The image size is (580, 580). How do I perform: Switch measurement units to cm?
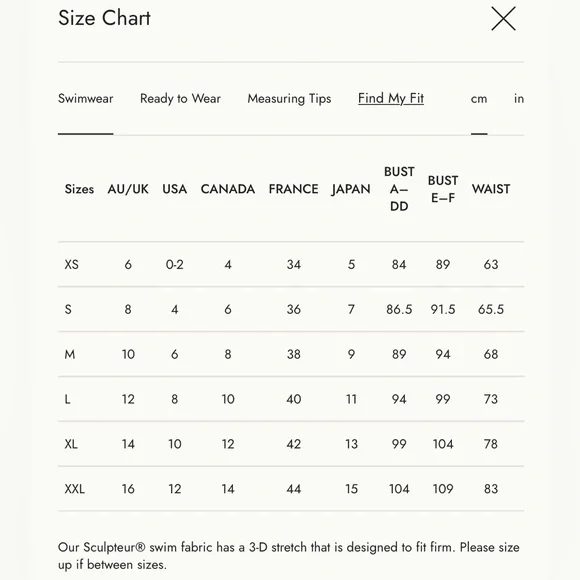(479, 99)
